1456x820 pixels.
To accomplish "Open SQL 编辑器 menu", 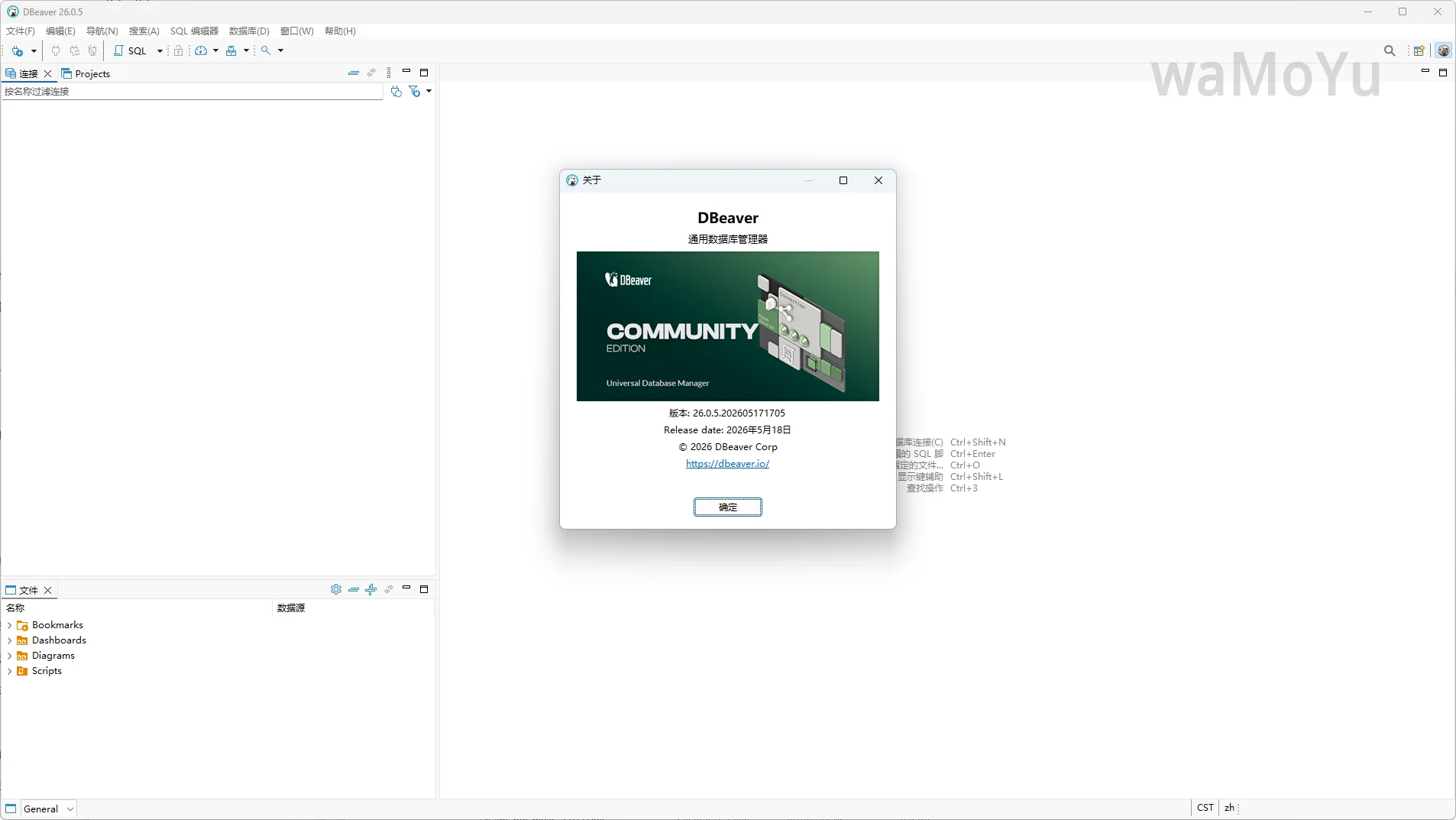I will [194, 31].
